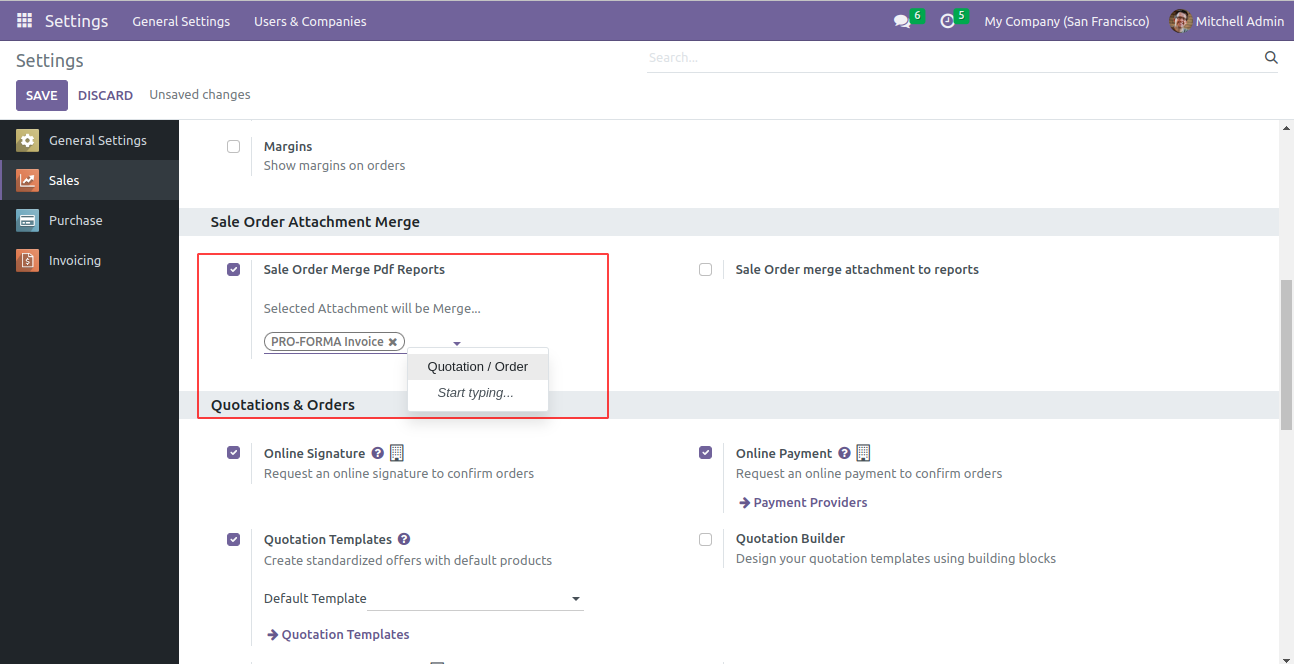Open the Mitchell Admin user menu
The width and height of the screenshot is (1294, 664).
tap(1227, 21)
